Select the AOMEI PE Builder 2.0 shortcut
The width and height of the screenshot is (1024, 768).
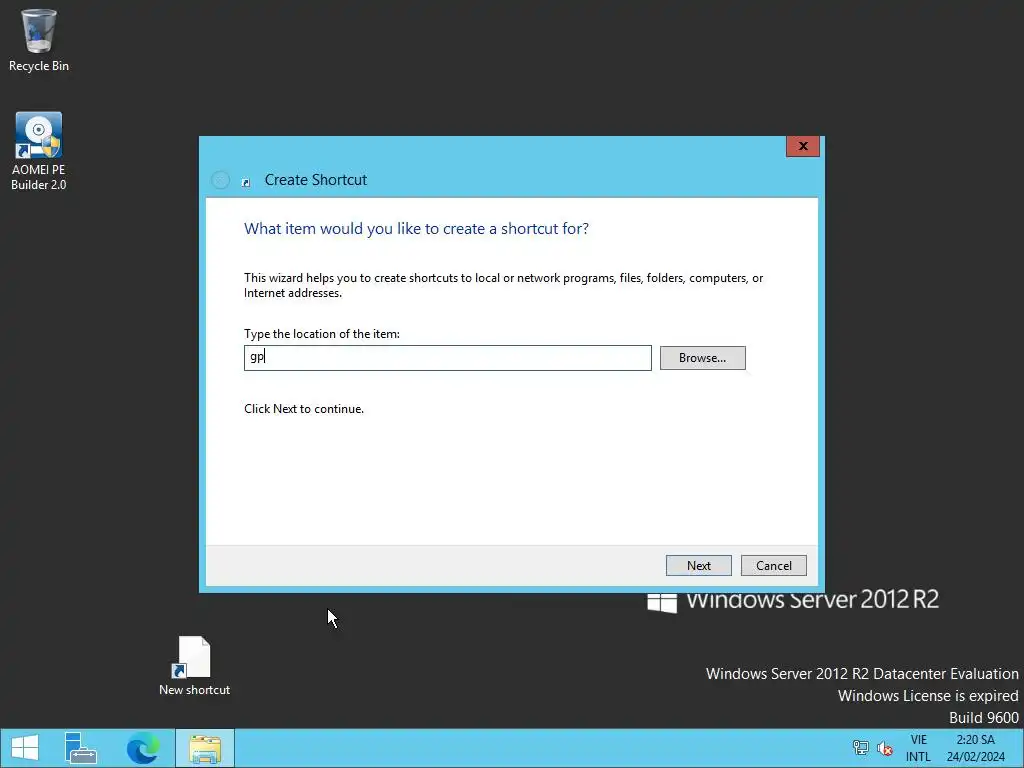(x=39, y=152)
